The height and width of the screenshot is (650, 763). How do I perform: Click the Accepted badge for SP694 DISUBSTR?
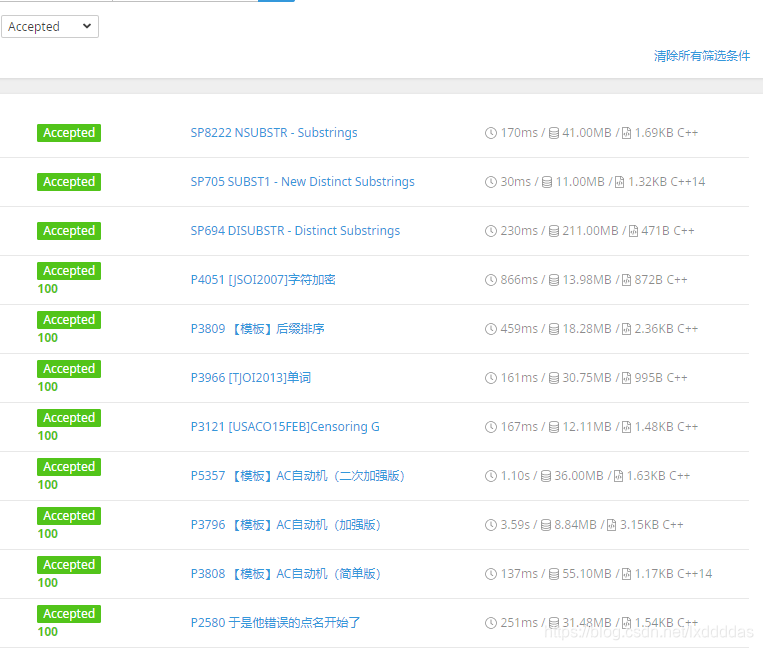click(x=69, y=231)
